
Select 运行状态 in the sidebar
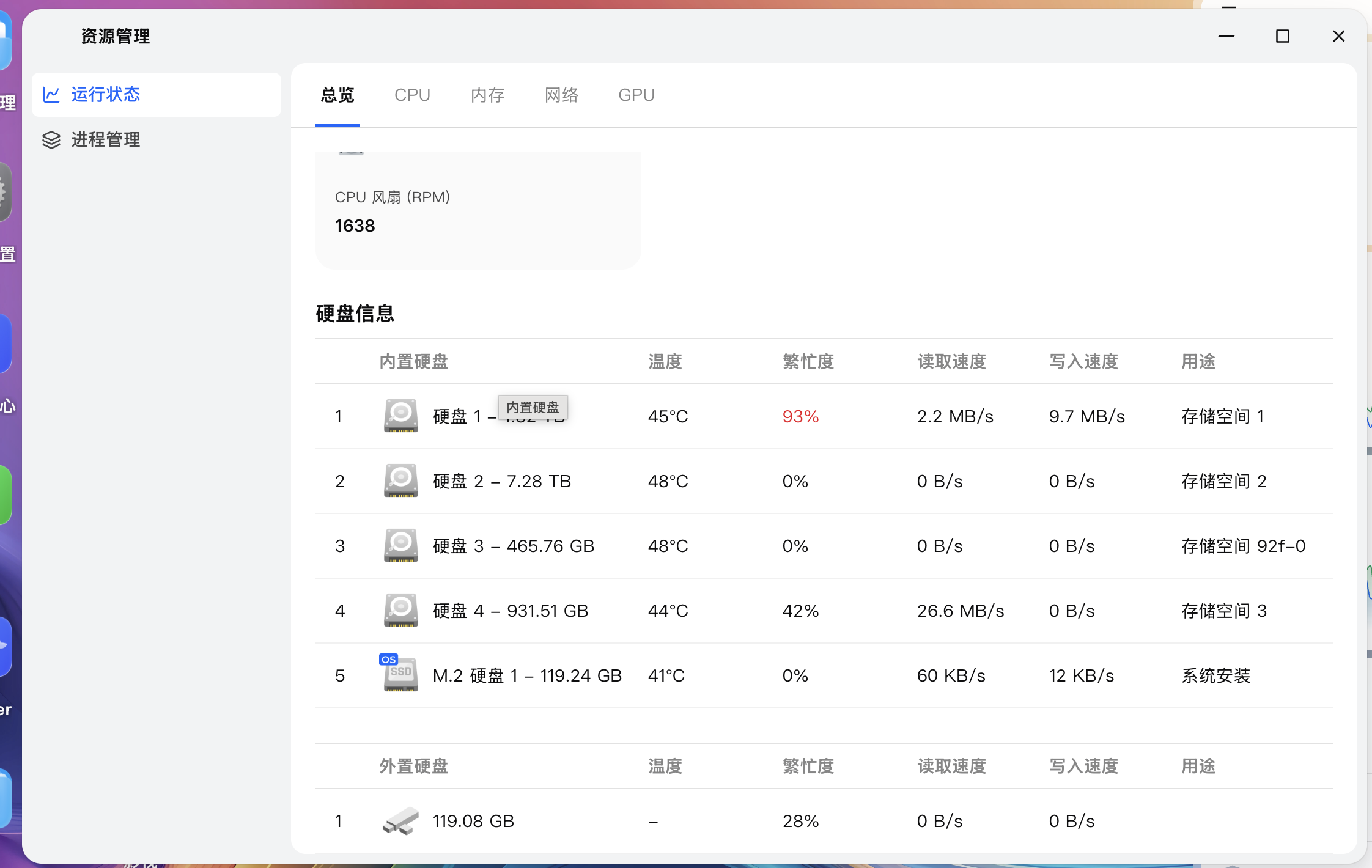105,94
